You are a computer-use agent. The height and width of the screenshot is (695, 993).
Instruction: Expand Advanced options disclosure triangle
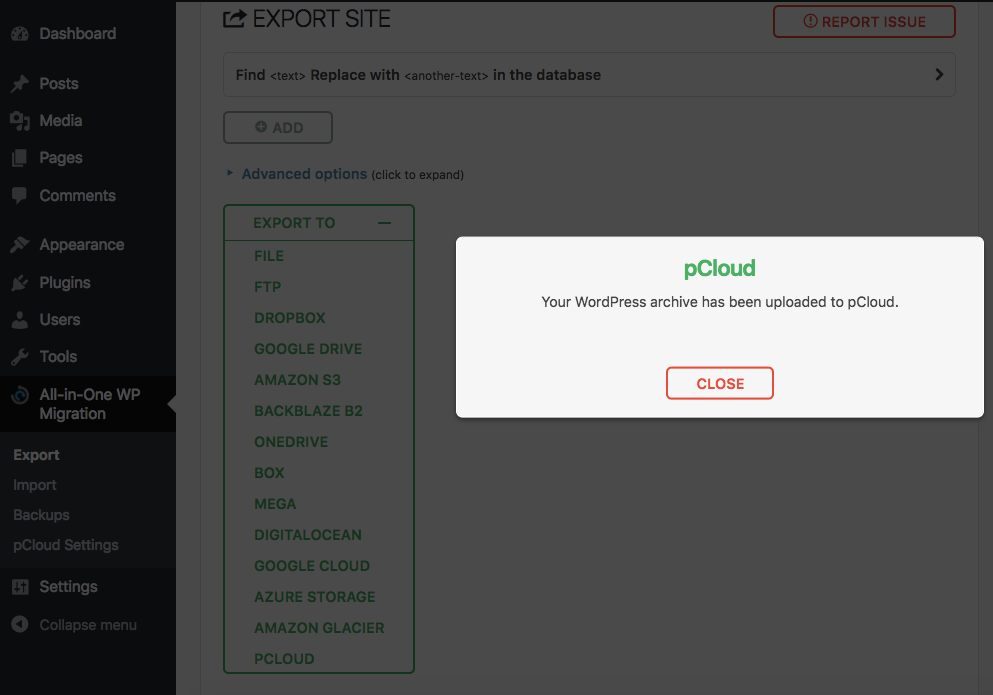(x=230, y=173)
